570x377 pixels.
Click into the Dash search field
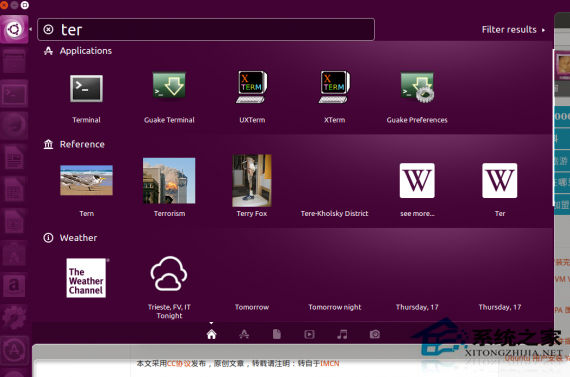pos(206,29)
